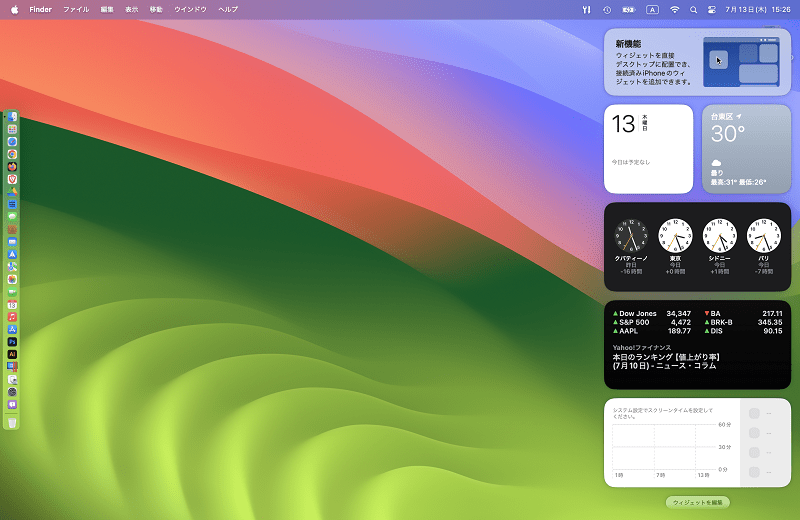This screenshot has height=520, width=800.
Task: Open the App Store Dock icon
Action: pyautogui.click(x=12, y=330)
